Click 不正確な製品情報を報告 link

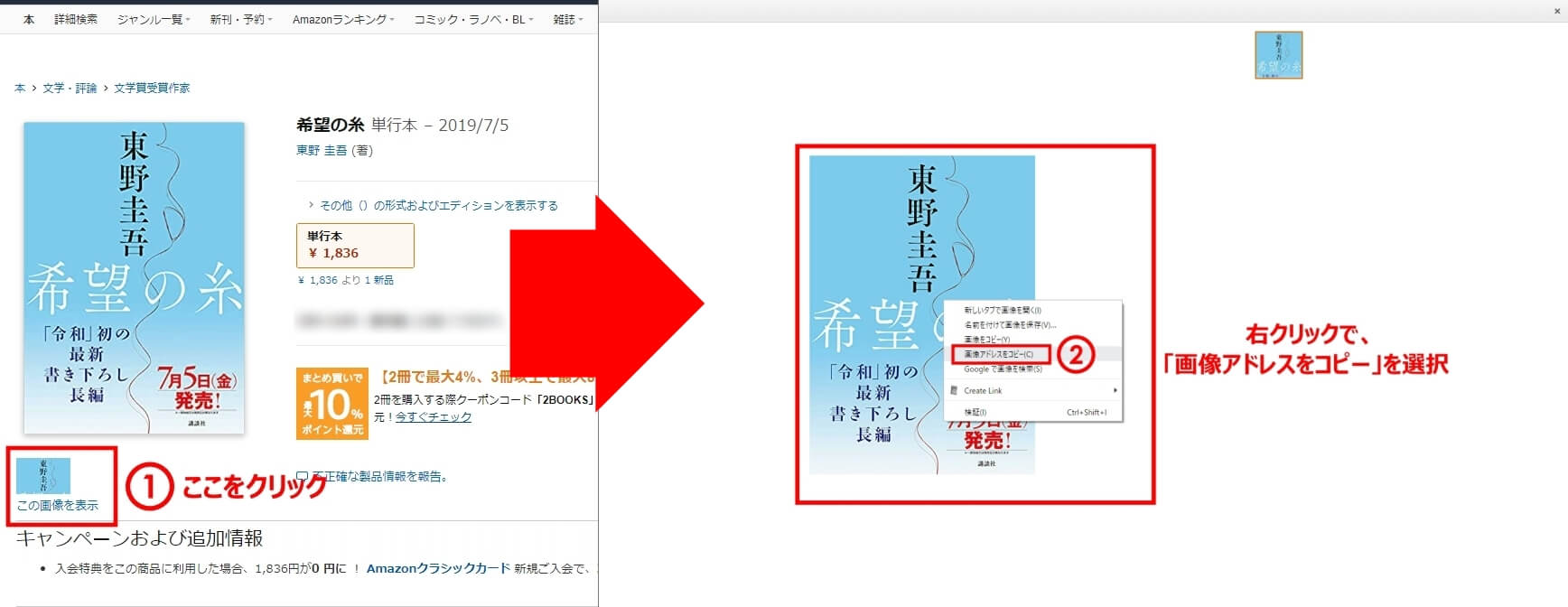pyautogui.click(x=380, y=476)
